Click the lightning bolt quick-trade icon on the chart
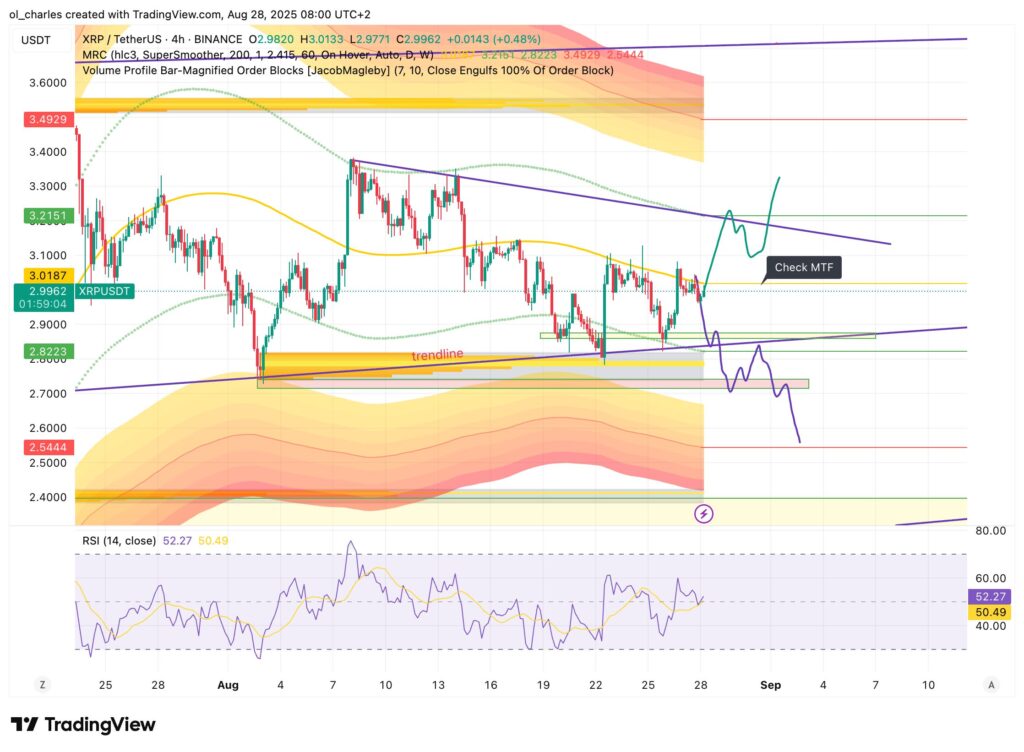This screenshot has height=752, width=1024. [x=705, y=513]
